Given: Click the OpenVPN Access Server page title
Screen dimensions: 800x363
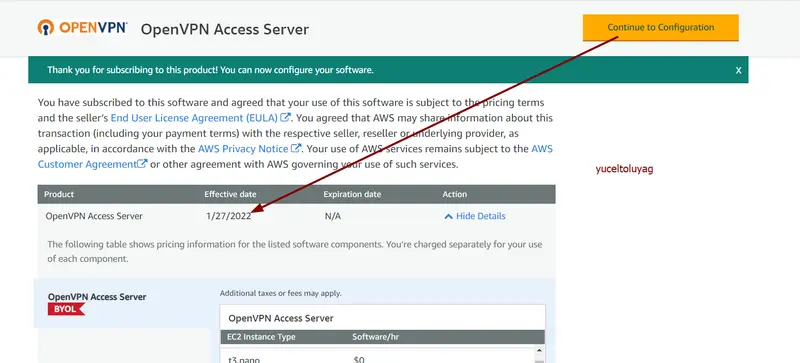Looking at the screenshot, I should [x=225, y=29].
